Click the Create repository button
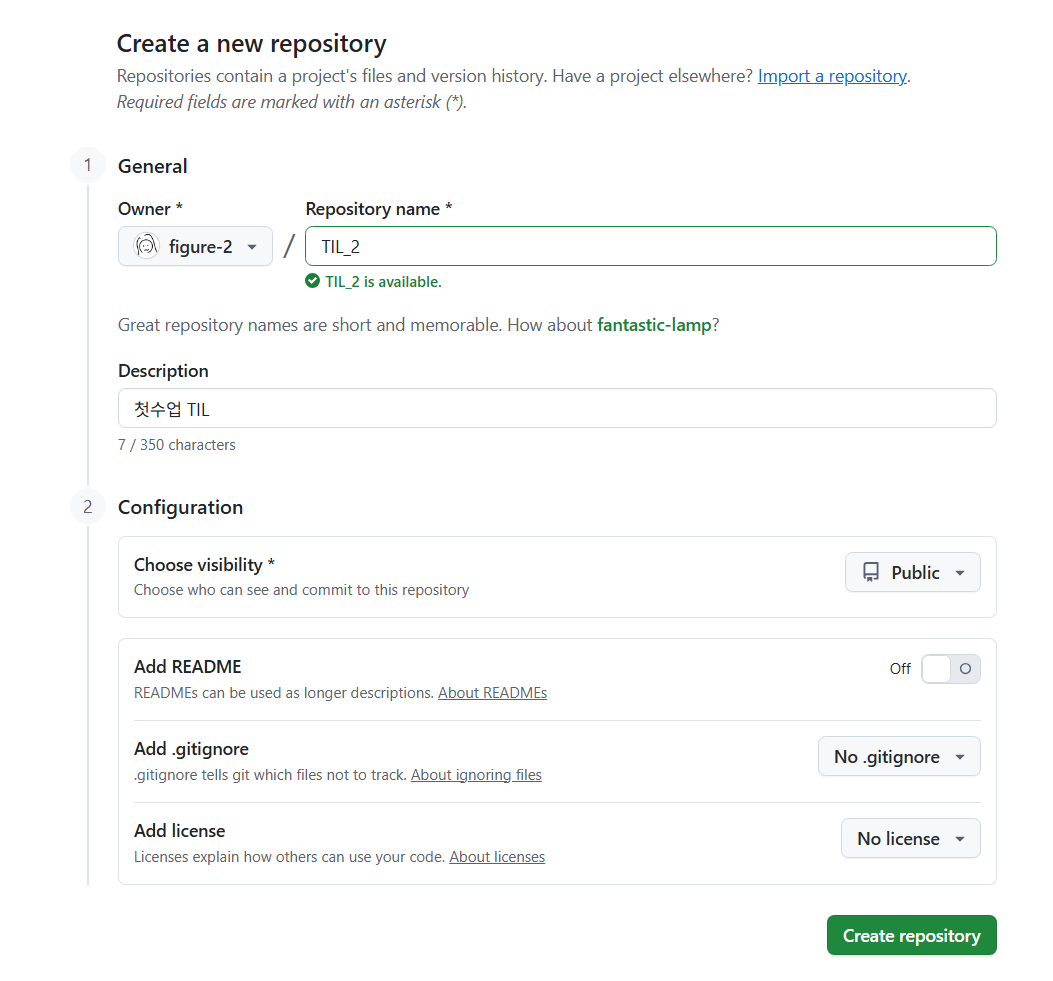This screenshot has height=981, width=1053. (x=911, y=936)
